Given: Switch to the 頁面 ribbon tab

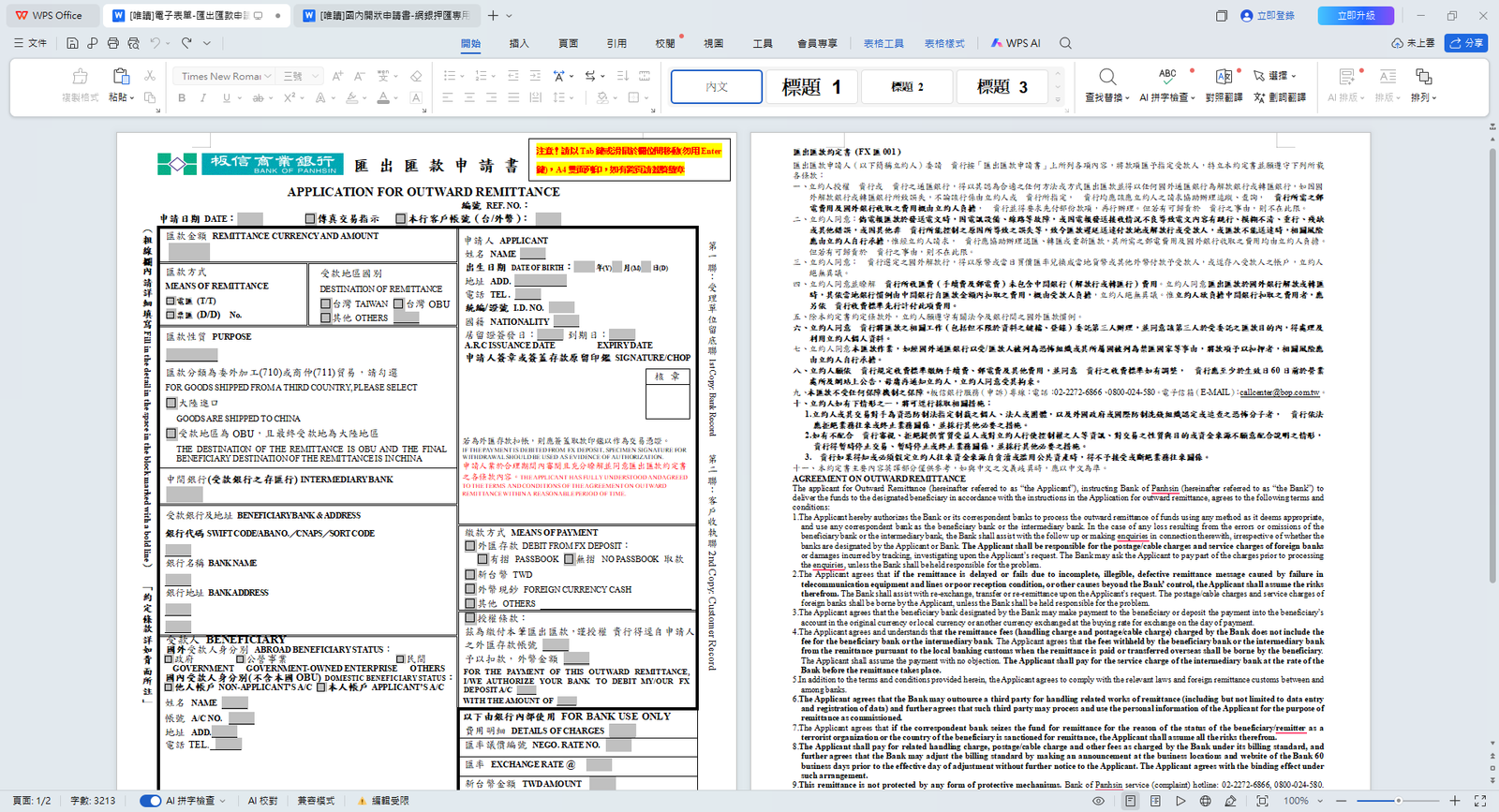Looking at the screenshot, I should pos(568,43).
